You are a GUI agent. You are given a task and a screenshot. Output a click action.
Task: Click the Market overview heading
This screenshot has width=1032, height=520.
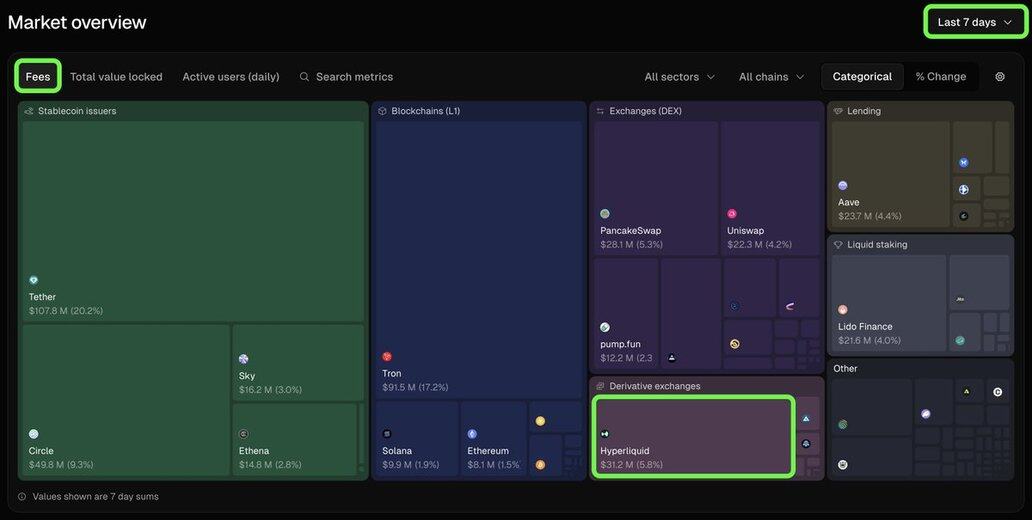point(77,22)
